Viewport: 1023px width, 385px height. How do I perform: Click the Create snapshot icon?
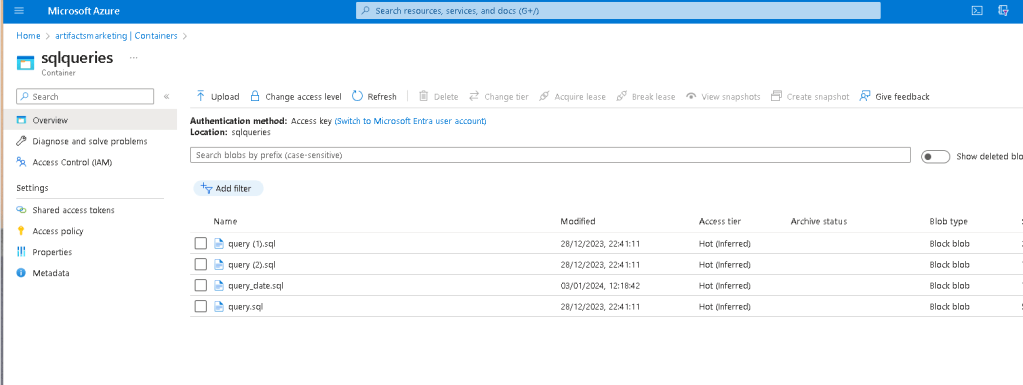click(776, 96)
